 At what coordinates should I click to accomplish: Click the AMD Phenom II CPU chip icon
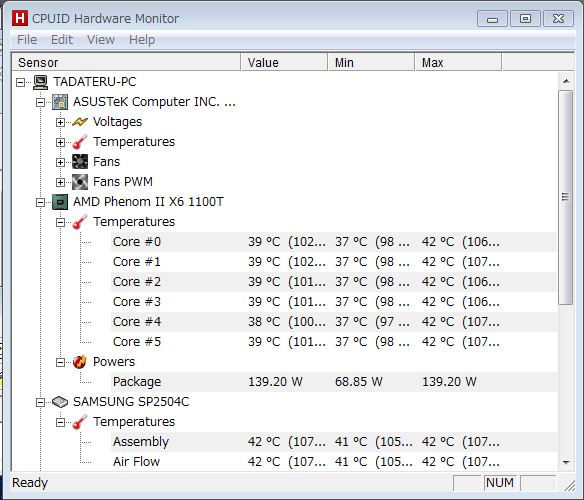60,202
